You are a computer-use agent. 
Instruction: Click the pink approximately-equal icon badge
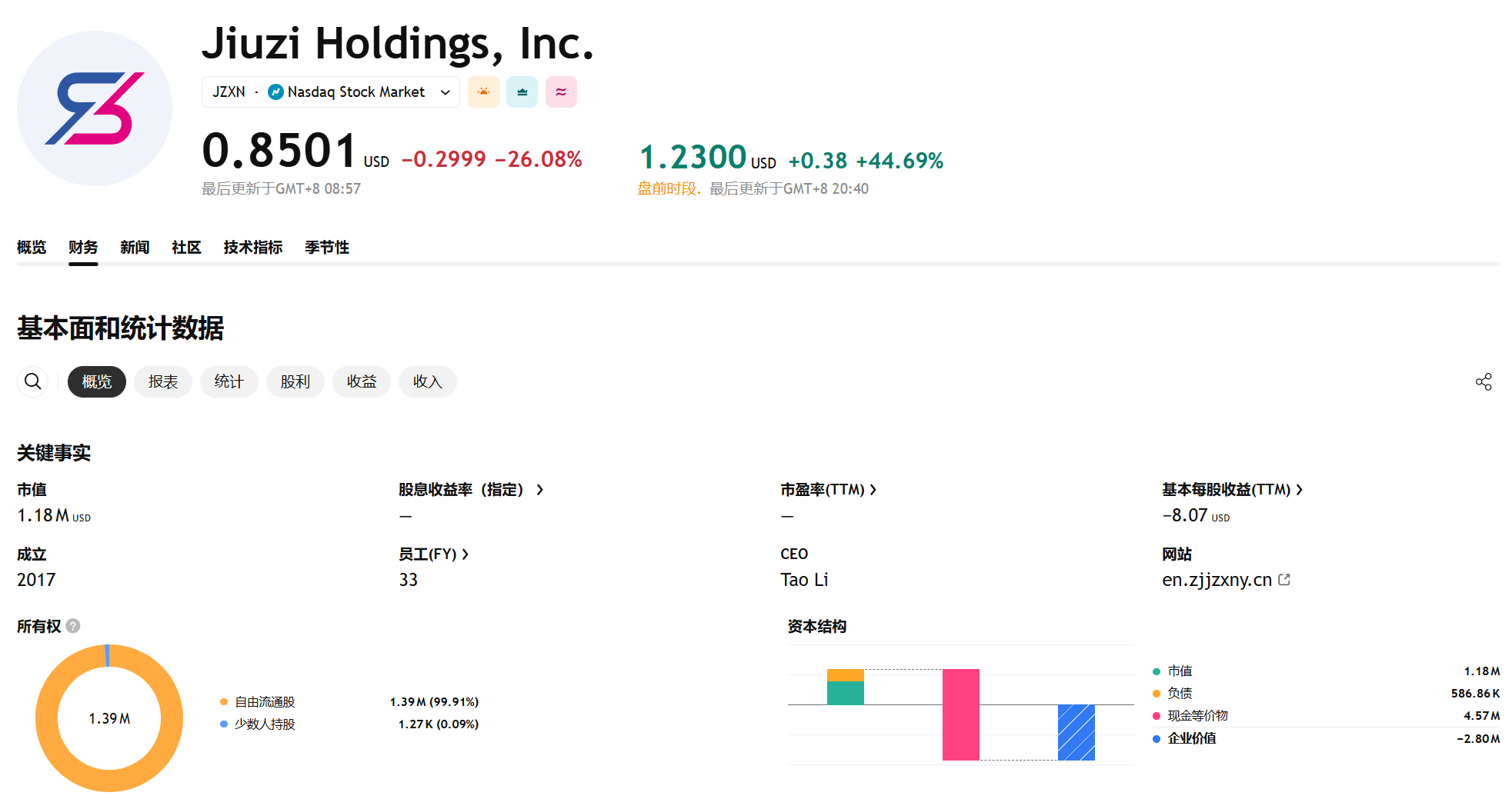(561, 92)
